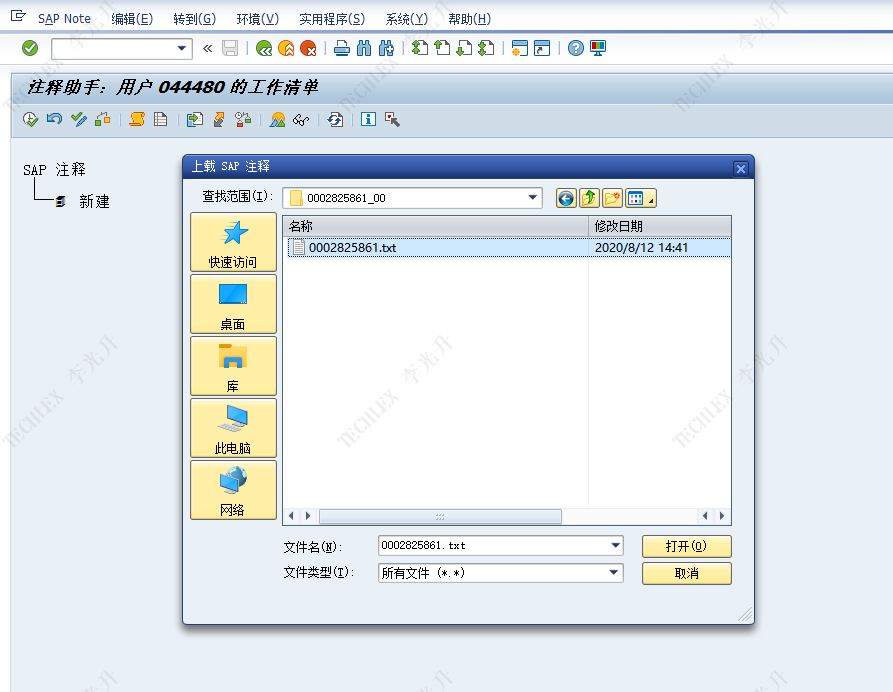
Task: Click the orange upload arrow icon
Action: (x=219, y=120)
